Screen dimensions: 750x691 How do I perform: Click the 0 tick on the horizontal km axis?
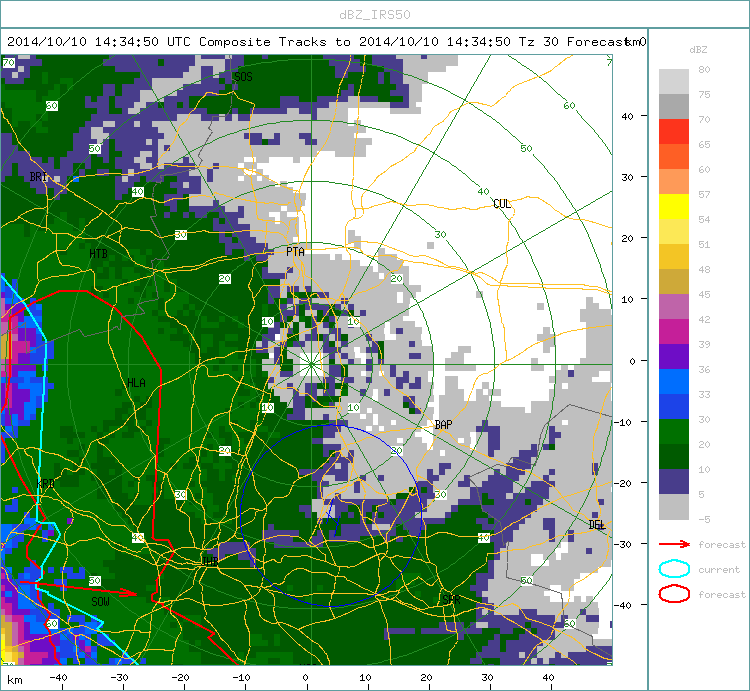[306, 677]
